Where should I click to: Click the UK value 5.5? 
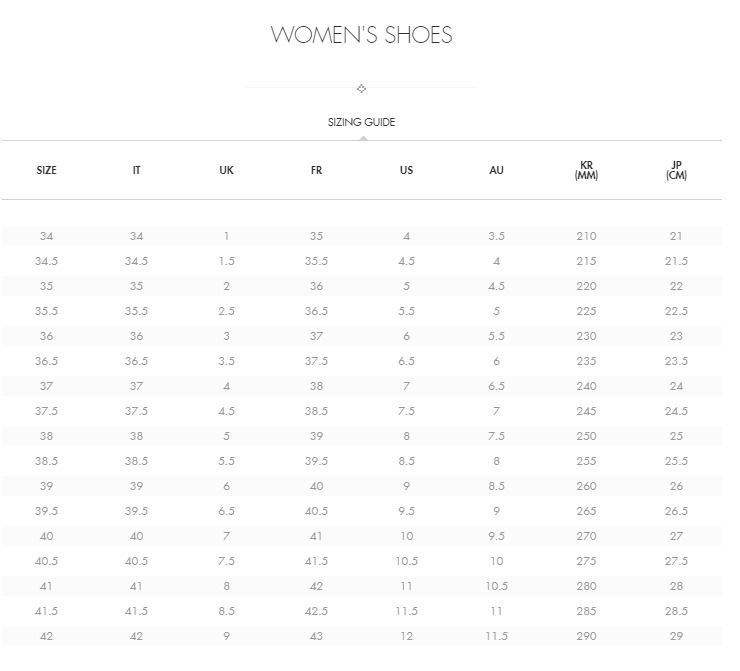coord(227,461)
